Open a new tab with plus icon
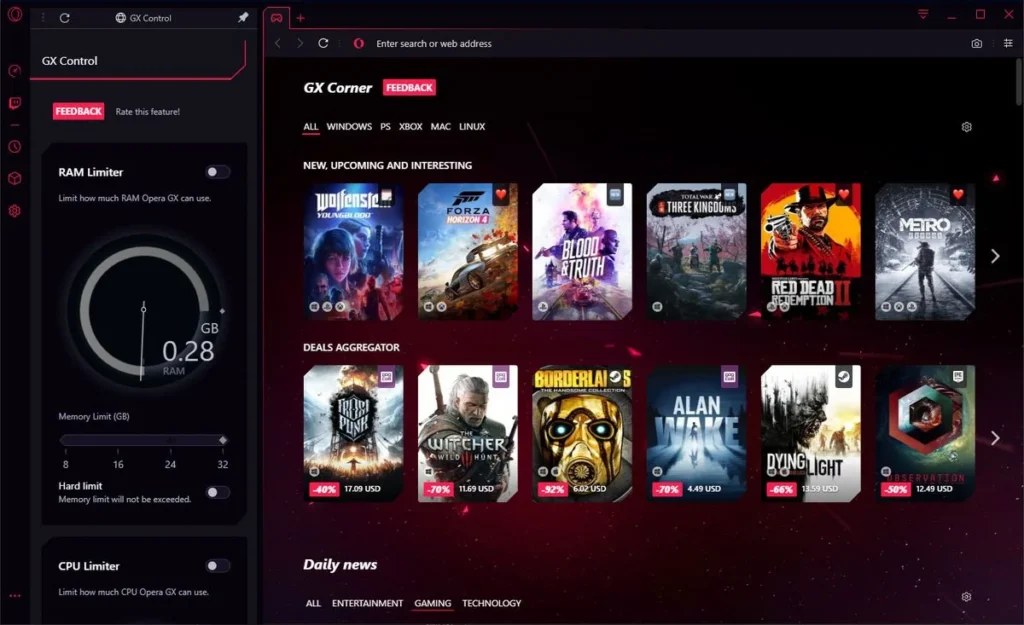 (x=300, y=18)
